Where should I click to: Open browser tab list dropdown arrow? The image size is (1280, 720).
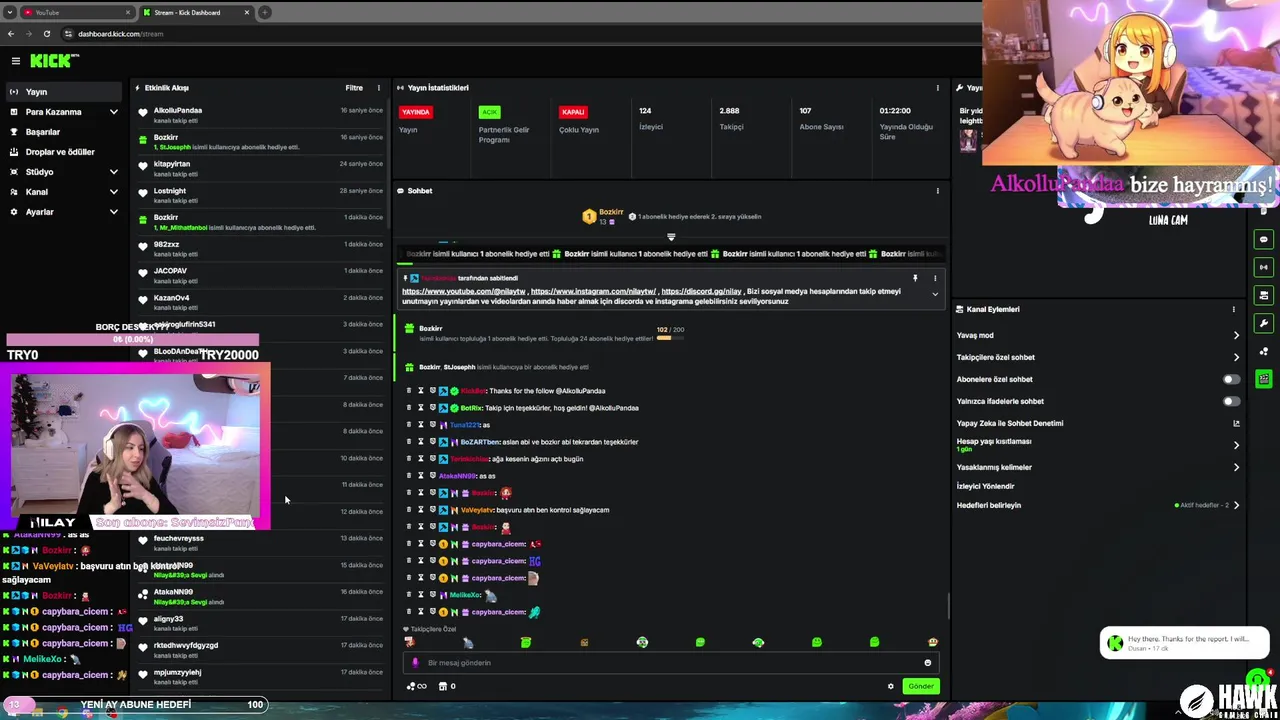(x=8, y=13)
